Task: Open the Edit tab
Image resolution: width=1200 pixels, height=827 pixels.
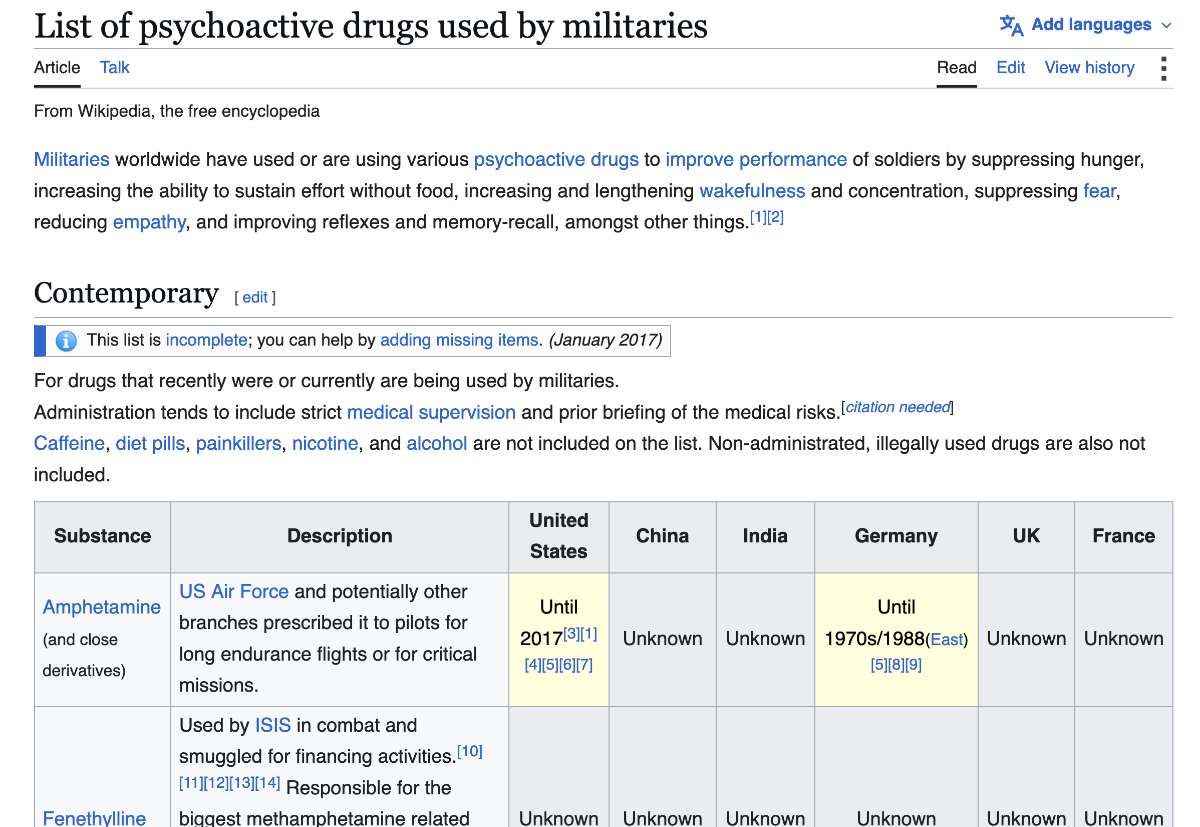Action: coord(1011,68)
